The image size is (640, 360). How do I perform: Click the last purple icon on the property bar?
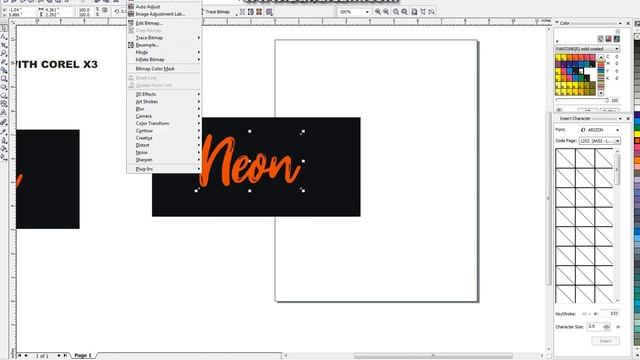(x=269, y=12)
